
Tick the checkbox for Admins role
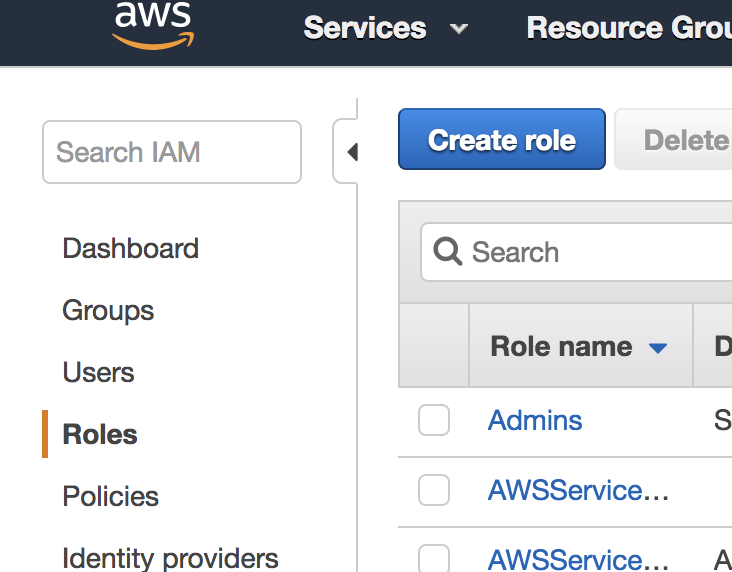pyautogui.click(x=434, y=421)
